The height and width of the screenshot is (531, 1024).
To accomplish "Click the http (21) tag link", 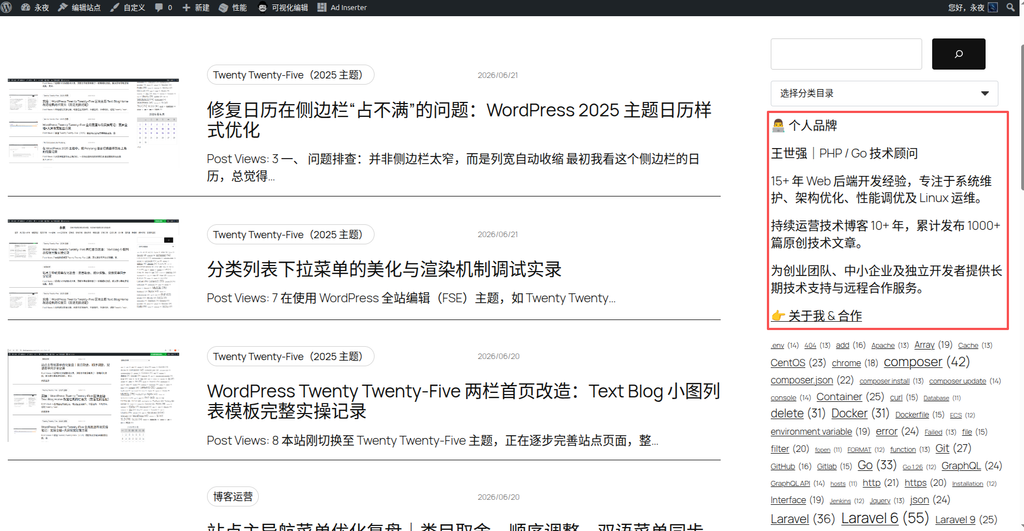I will 871,483.
